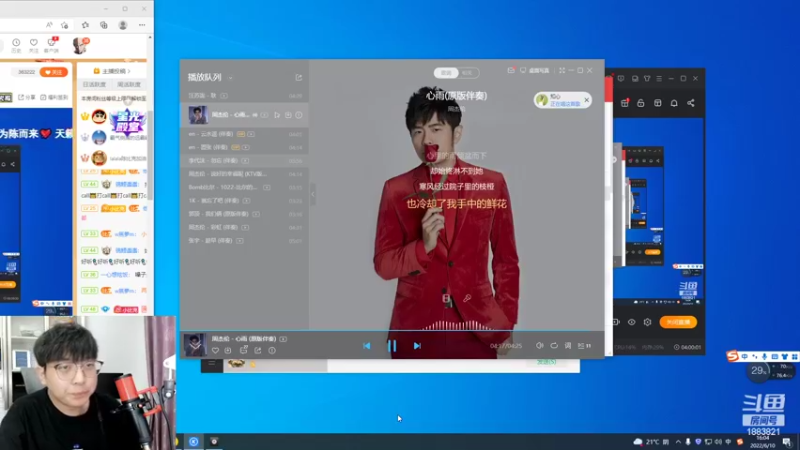Click the orange follow 关注 button in browser
Image resolution: width=800 pixels, height=450 pixels.
54,72
